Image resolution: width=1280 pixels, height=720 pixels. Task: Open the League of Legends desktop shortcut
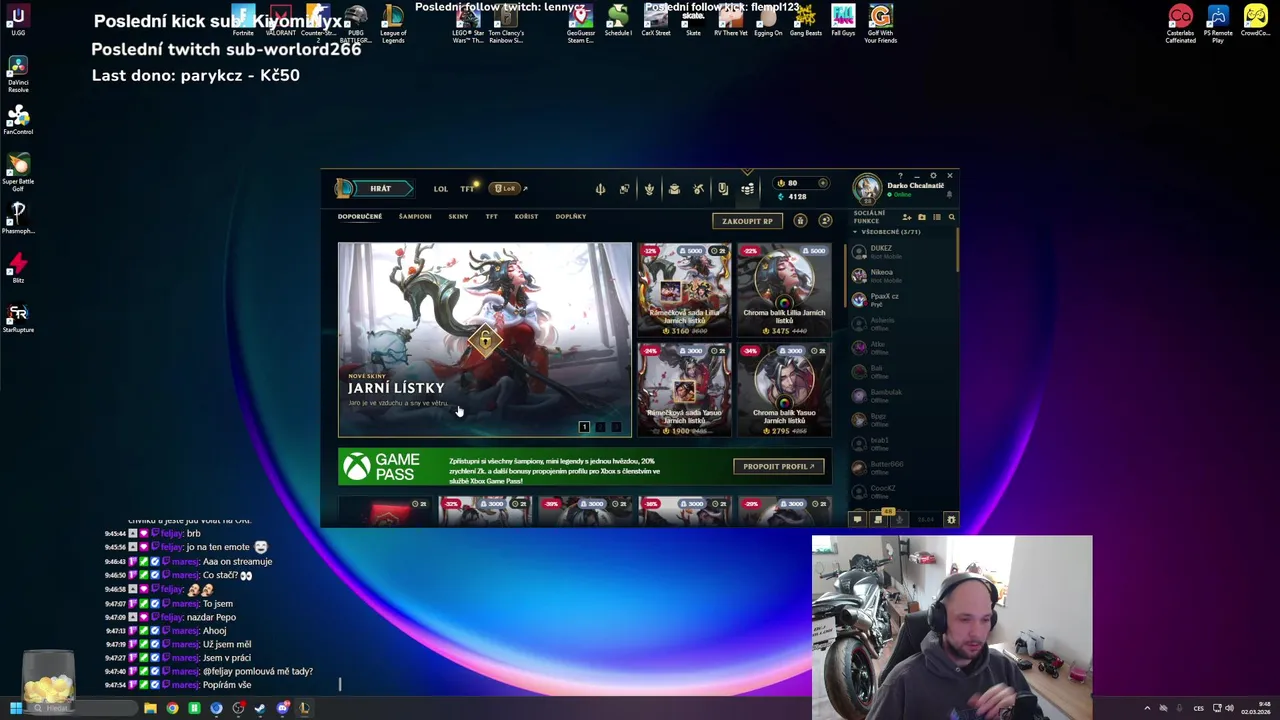click(x=393, y=23)
